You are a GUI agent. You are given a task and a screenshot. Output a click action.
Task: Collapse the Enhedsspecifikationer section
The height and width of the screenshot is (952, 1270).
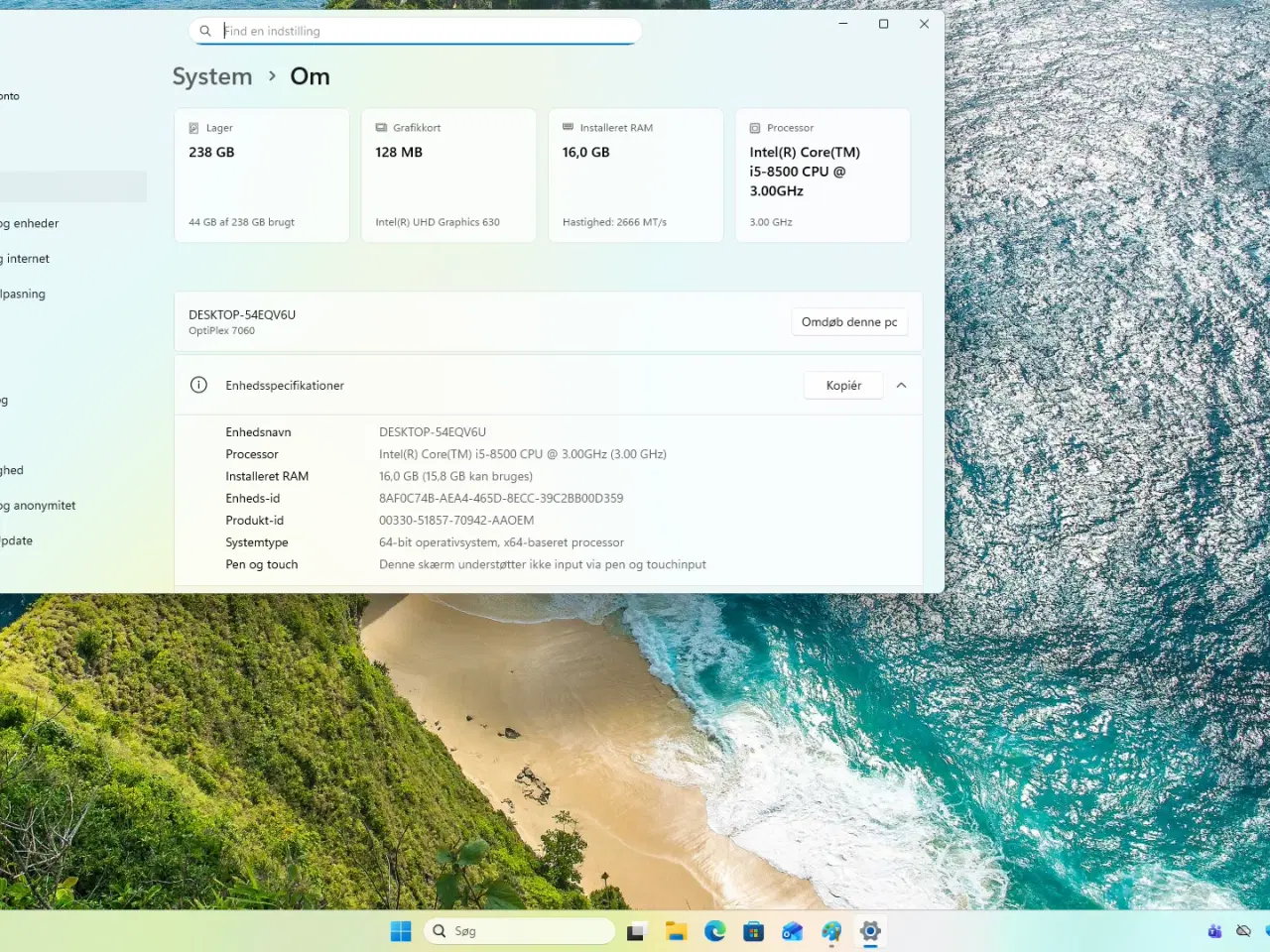tap(901, 386)
